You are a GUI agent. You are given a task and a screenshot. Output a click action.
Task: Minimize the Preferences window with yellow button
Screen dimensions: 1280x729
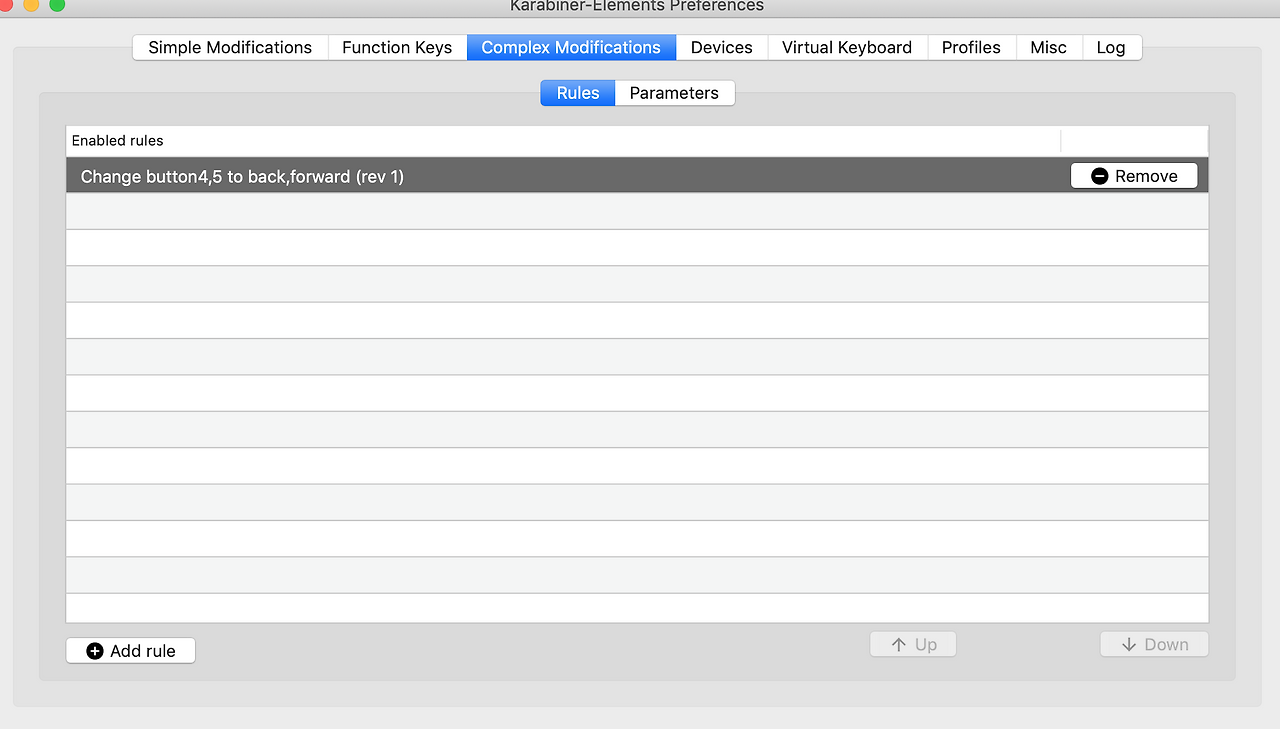tap(31, 5)
